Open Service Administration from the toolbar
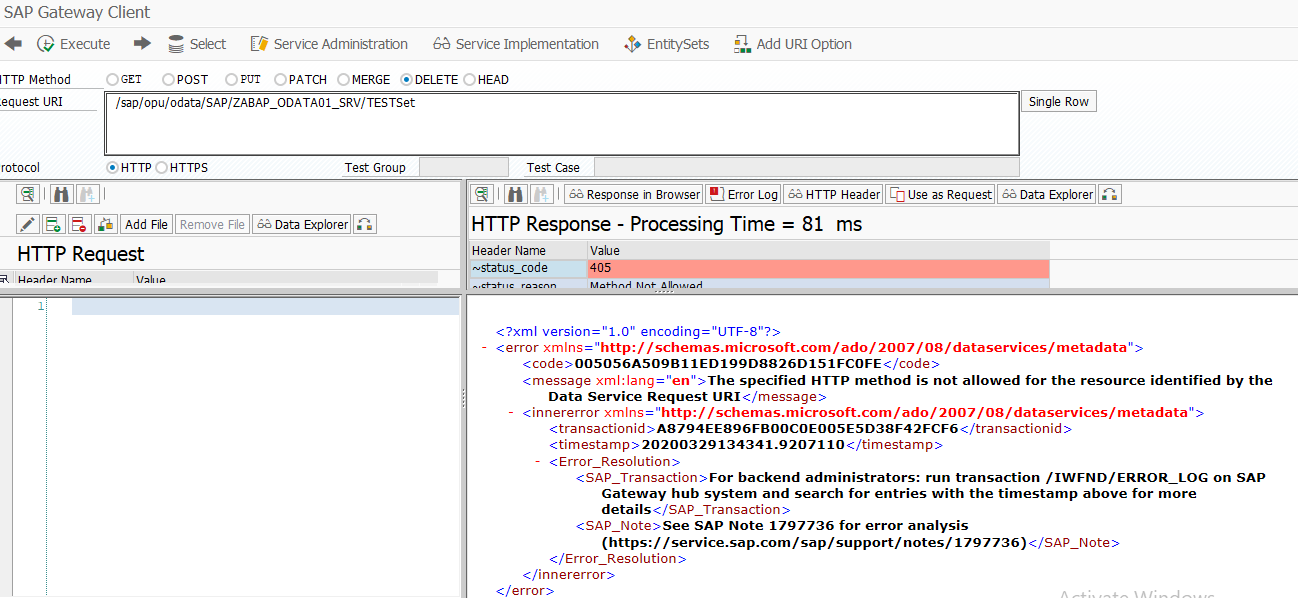1298x598 pixels. pos(329,44)
